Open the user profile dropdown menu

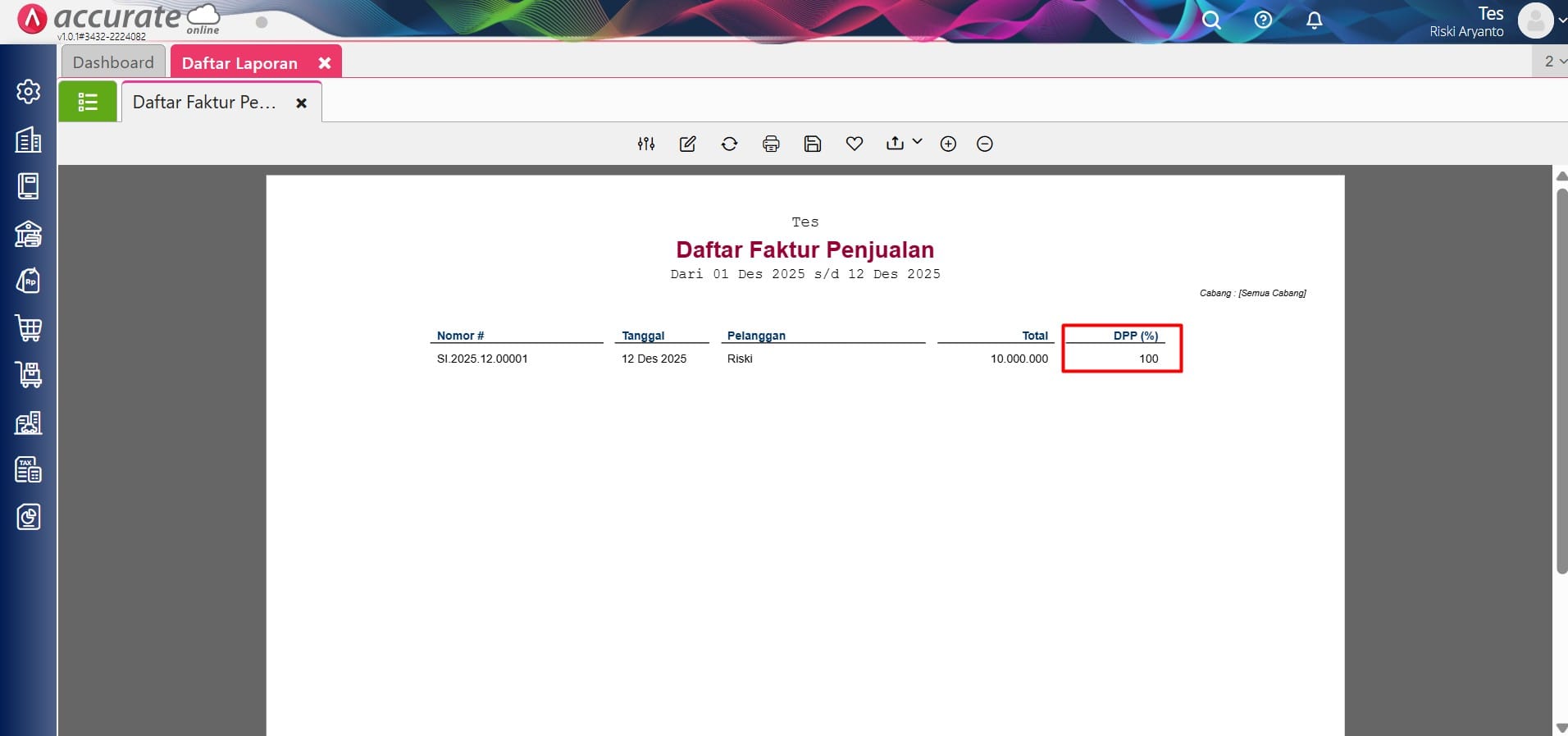point(1542,21)
